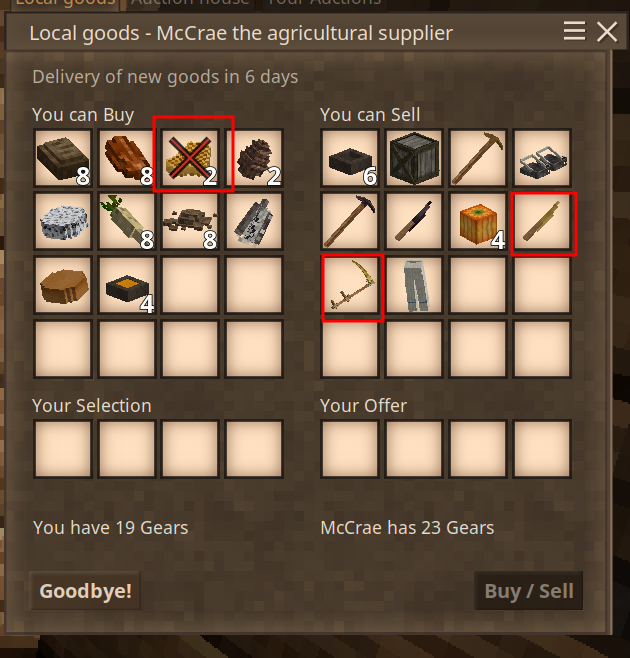This screenshot has width=630, height=658.
Task: Click the metal traps item in sell list
Action: coord(541,158)
